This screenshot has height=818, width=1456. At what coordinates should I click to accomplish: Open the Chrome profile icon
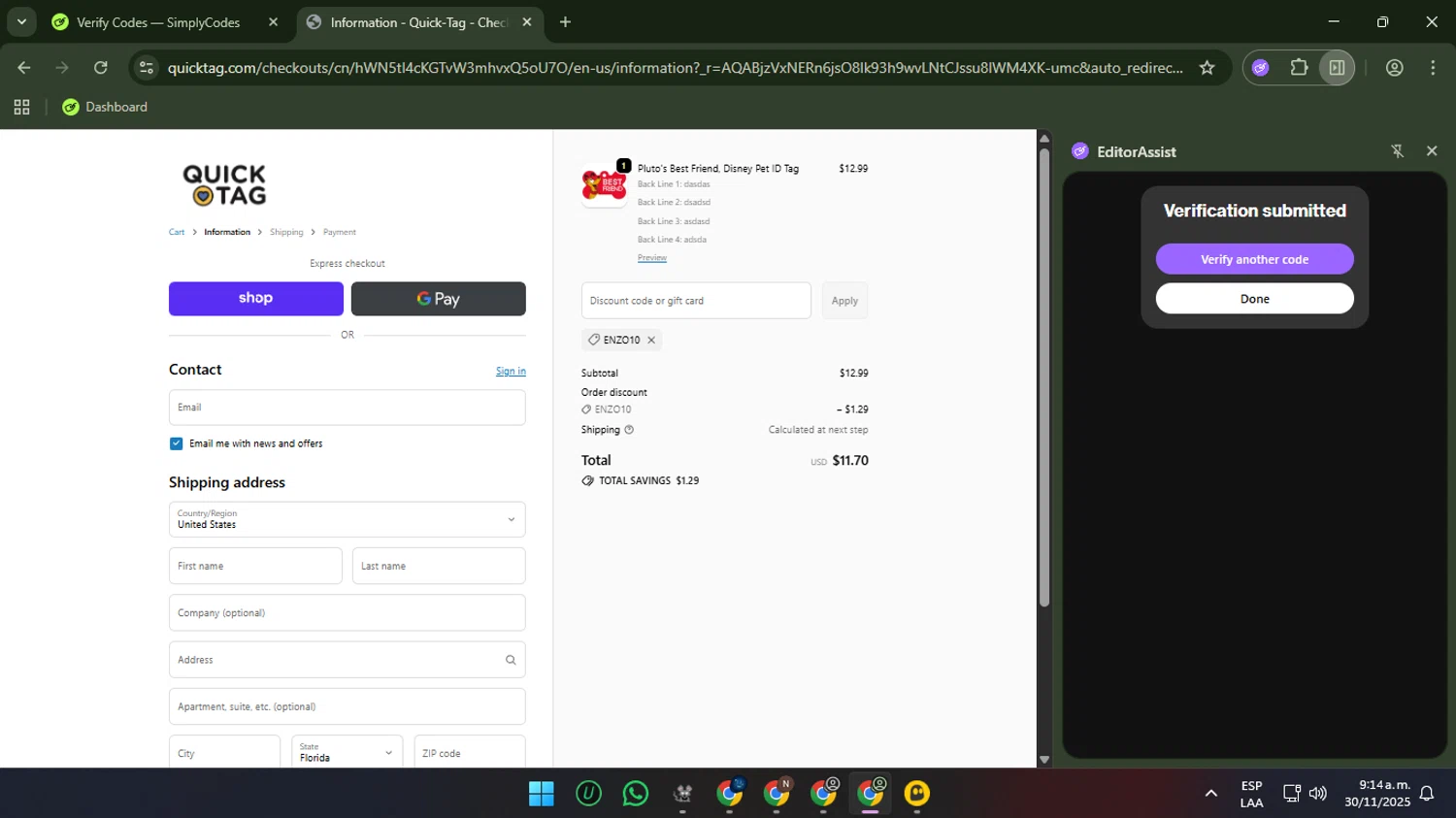1395,68
